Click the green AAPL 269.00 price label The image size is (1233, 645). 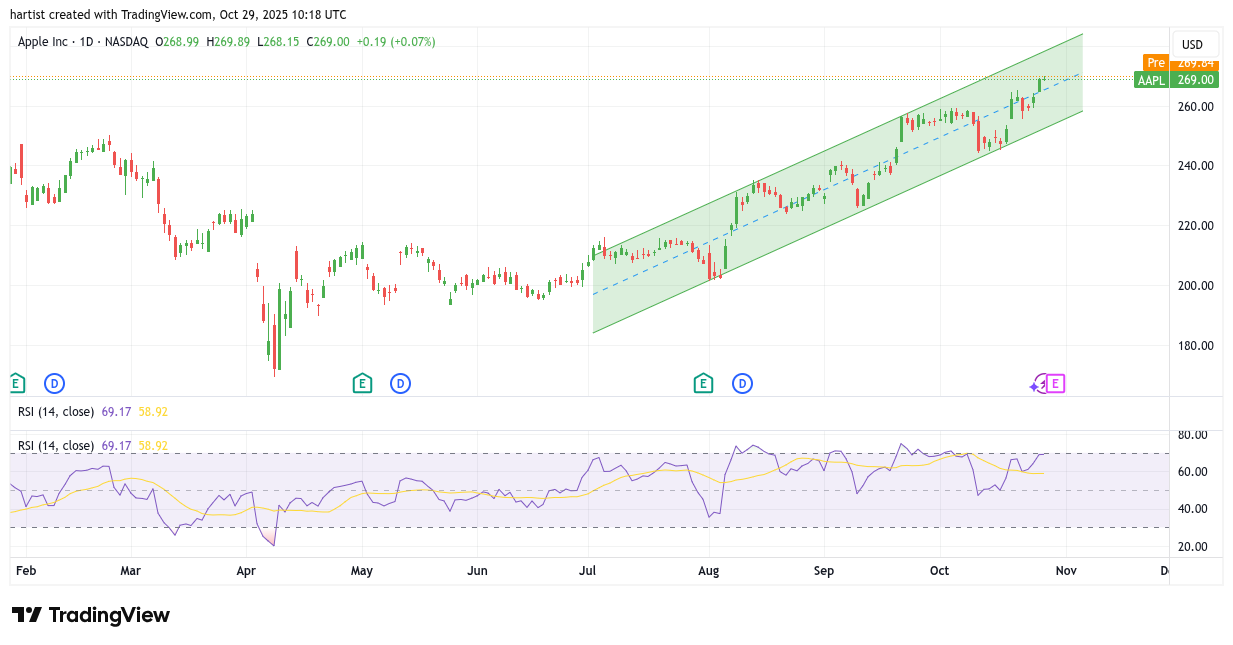(1176, 80)
